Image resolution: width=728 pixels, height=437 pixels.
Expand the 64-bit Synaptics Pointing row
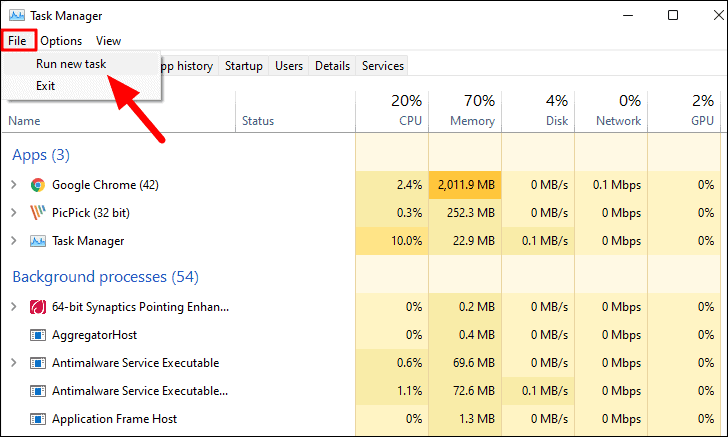[x=14, y=307]
